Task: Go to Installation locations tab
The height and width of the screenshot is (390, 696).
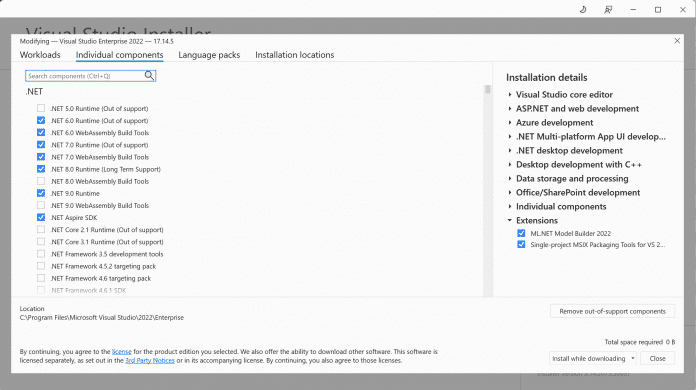Action: click(295, 55)
